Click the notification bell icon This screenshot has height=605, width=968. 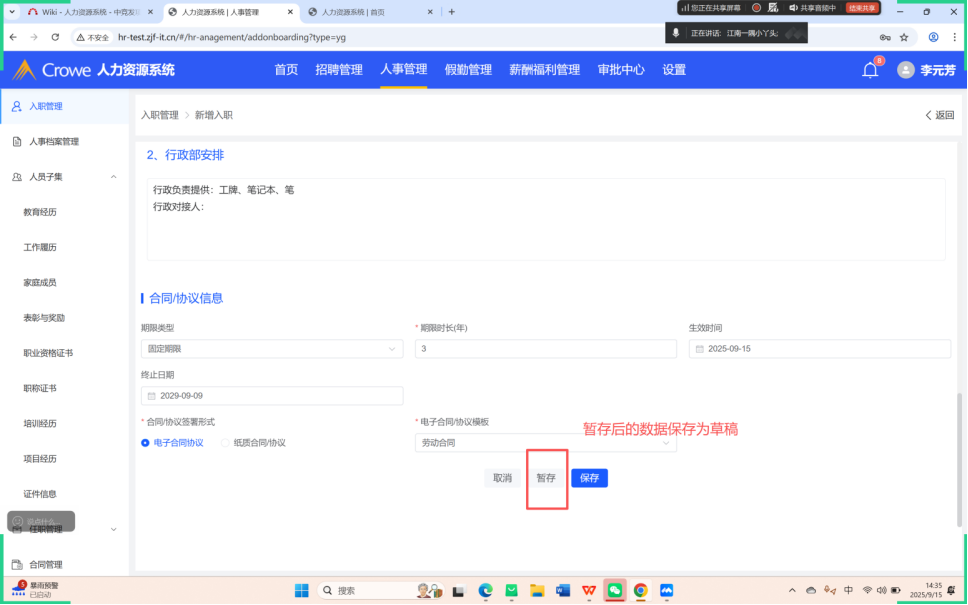click(870, 70)
